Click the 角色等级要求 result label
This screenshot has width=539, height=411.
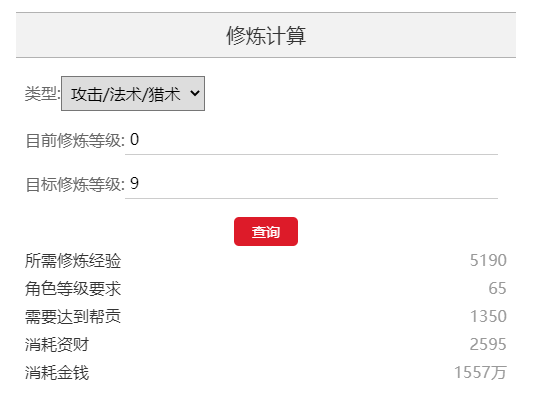(x=73, y=289)
